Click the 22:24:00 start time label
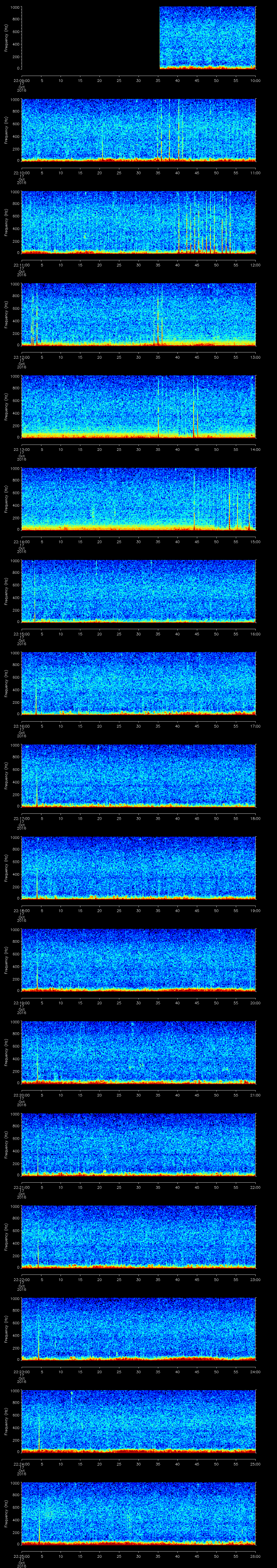The height and width of the screenshot is (1568, 277). [21, 1464]
